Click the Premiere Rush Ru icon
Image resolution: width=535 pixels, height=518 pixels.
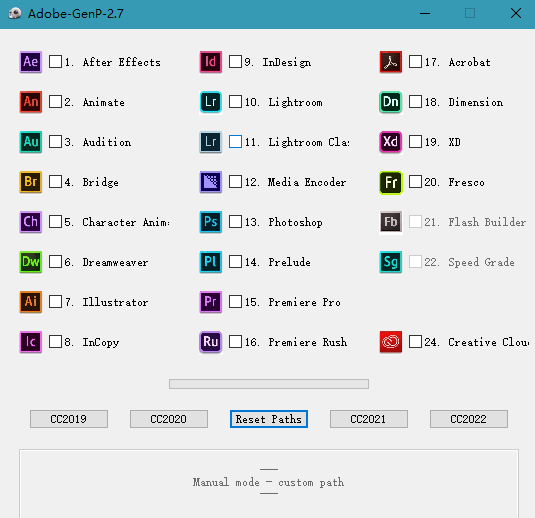coord(211,342)
